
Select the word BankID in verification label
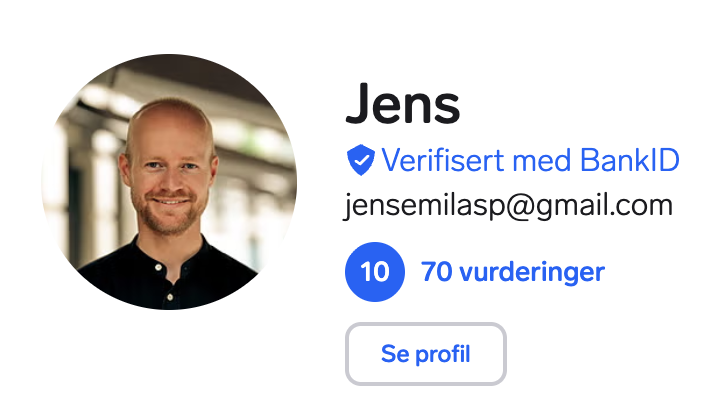630,160
